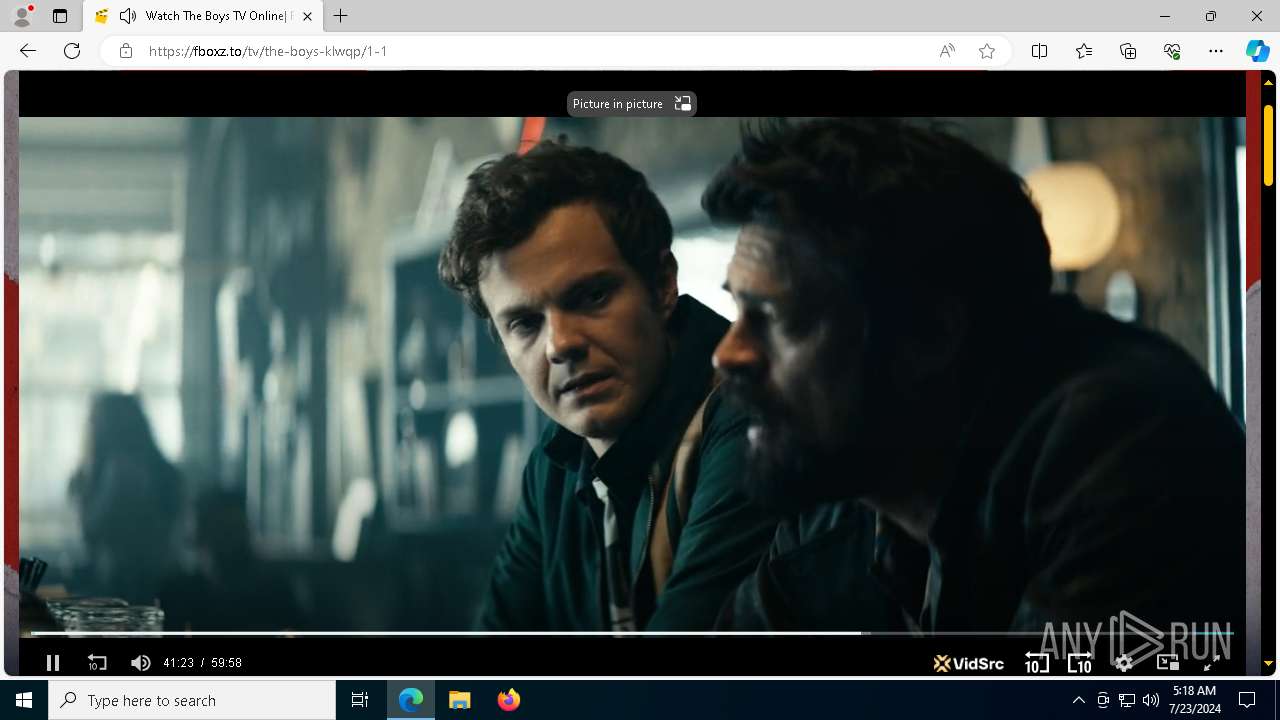
Task: Click the Picture in picture overlay button
Action: coord(631,104)
